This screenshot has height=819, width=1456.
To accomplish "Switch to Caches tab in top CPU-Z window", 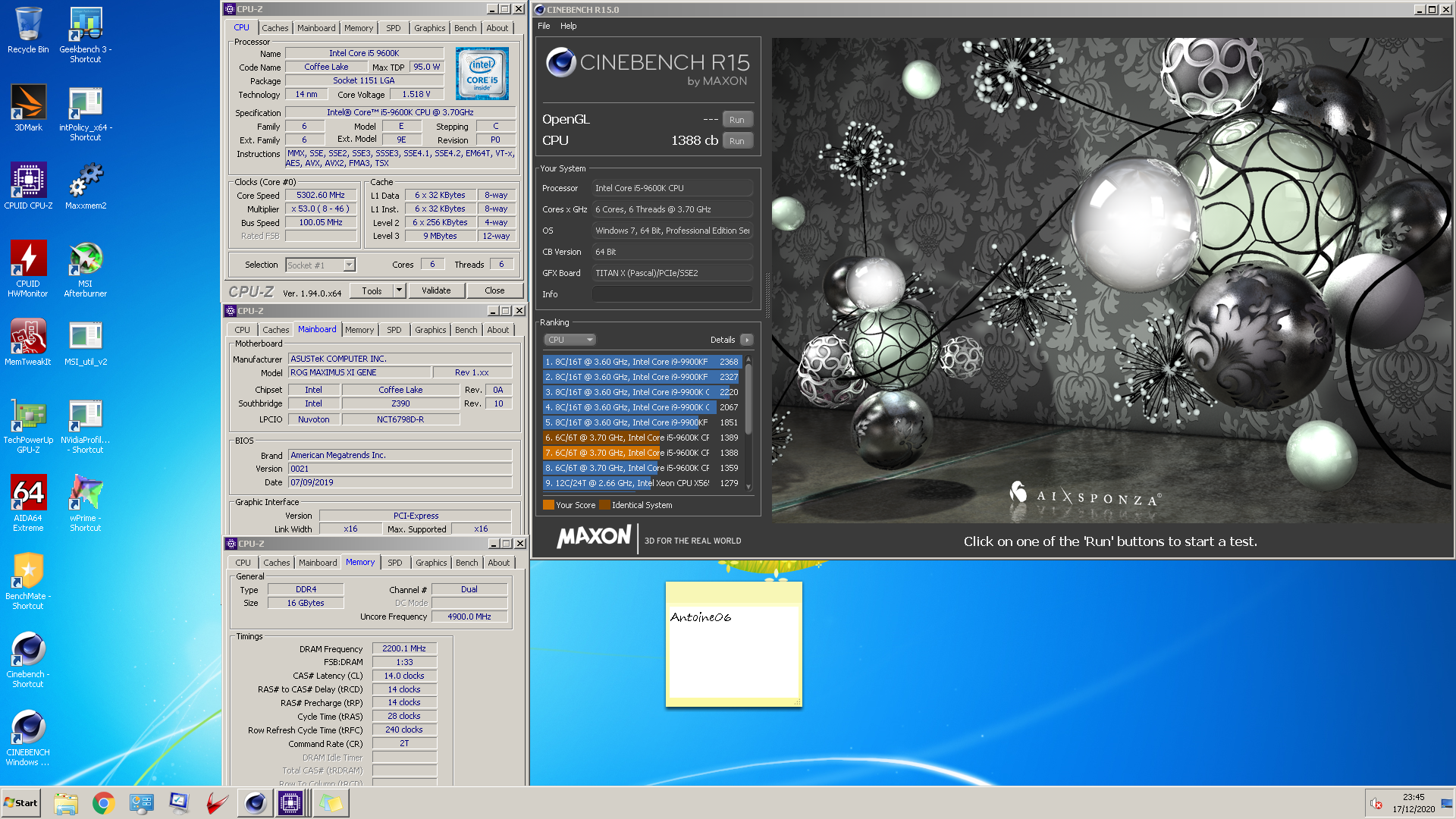I will coord(275,28).
